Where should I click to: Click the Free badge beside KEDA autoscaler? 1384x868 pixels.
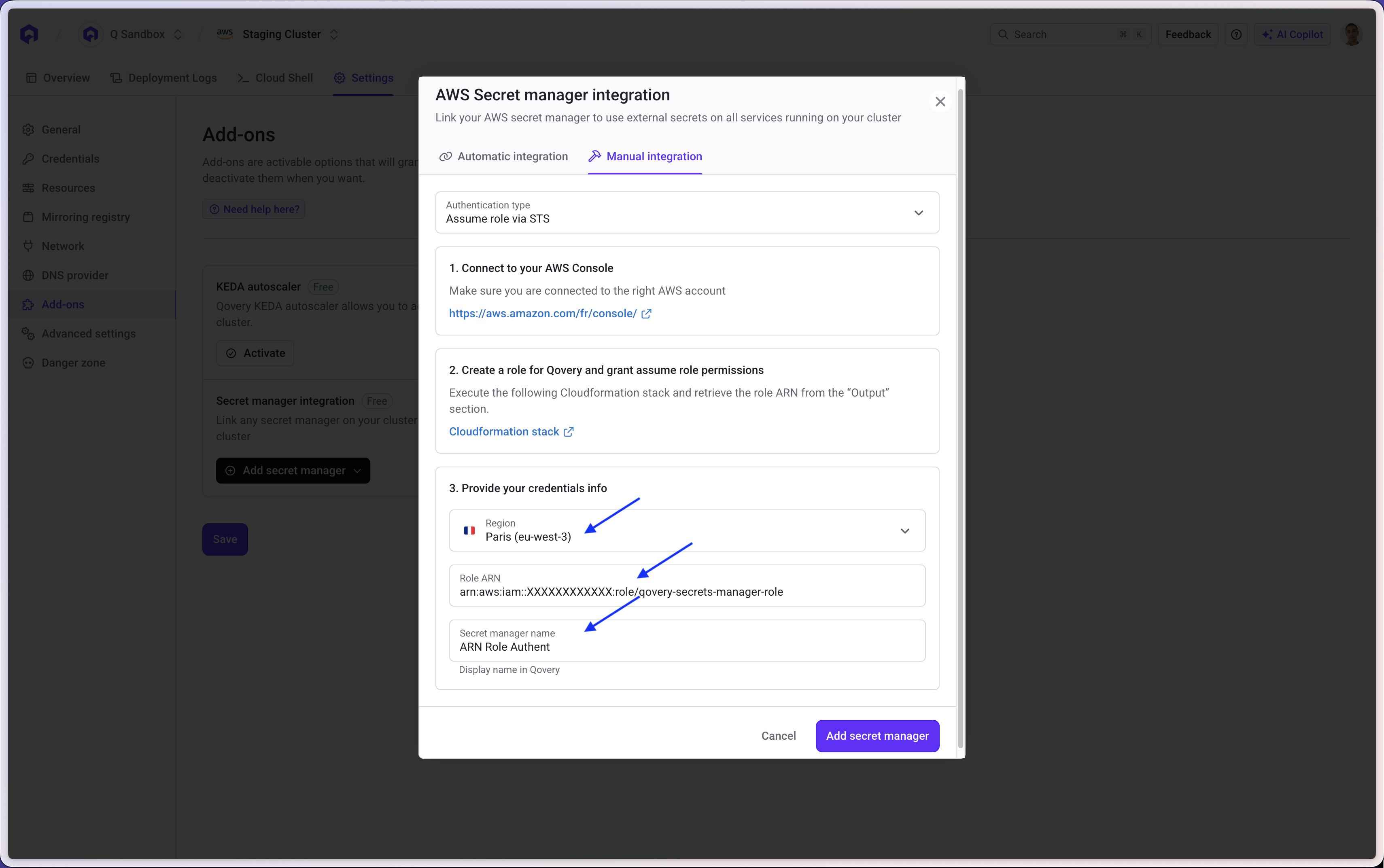coord(323,287)
